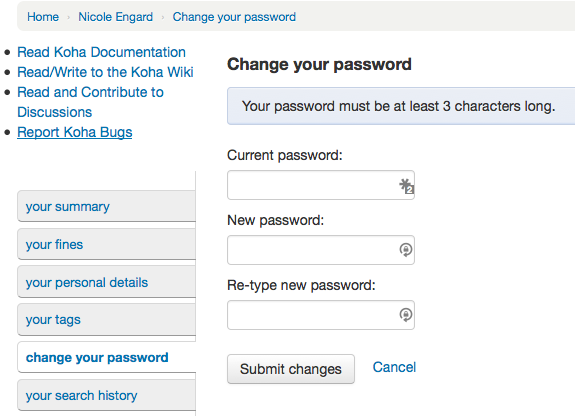This screenshot has height=416, width=575.
Task: Click the Submit changes button
Action: 291,369
